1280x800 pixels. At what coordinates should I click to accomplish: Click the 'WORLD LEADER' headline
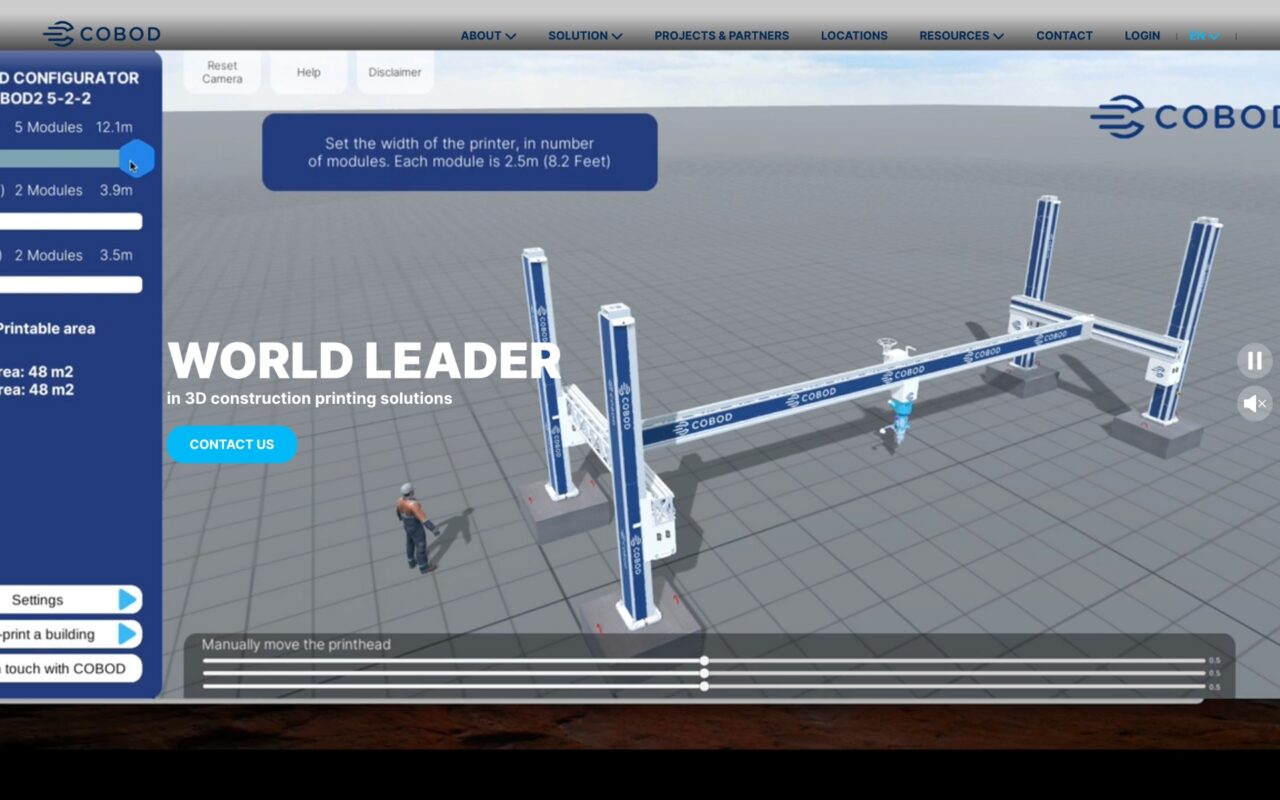[364, 360]
